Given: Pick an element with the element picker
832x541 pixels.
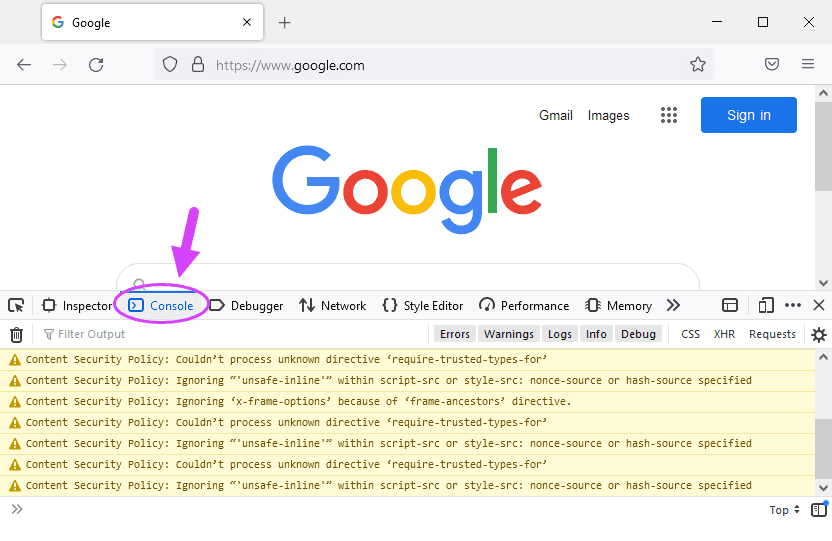Looking at the screenshot, I should click(16, 306).
